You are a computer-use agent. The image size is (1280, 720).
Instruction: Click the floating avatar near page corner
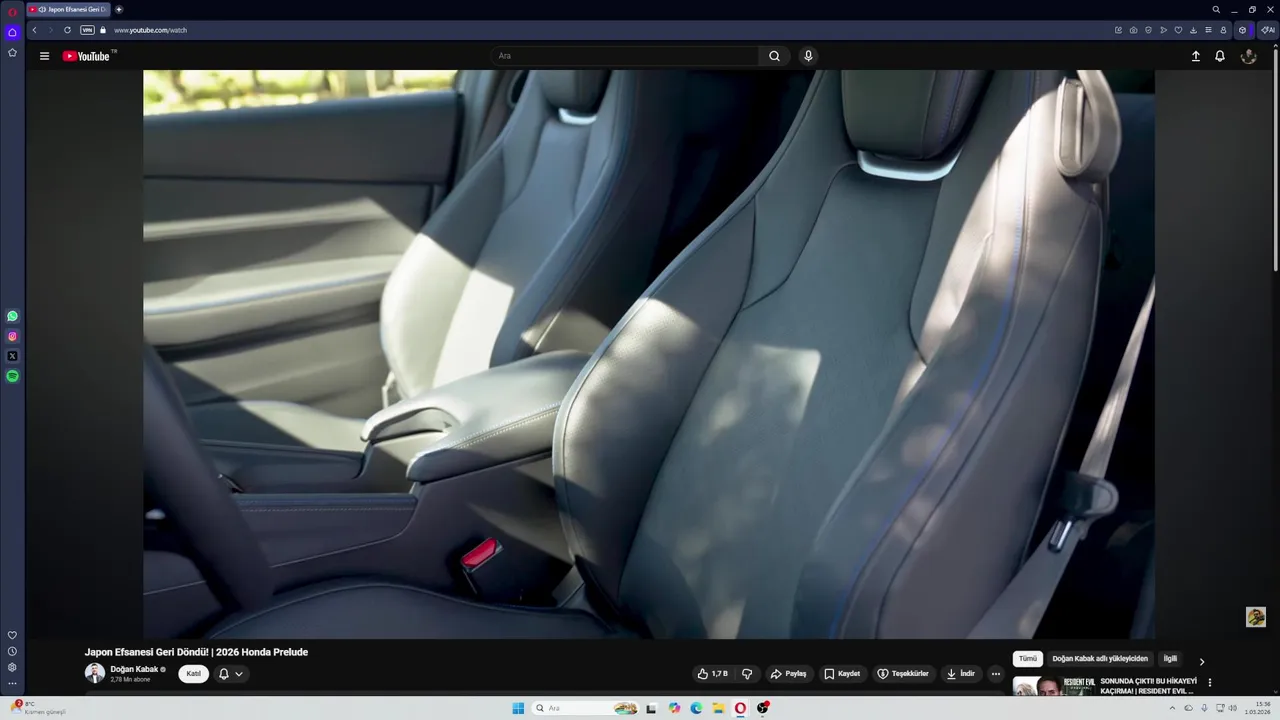(1256, 617)
